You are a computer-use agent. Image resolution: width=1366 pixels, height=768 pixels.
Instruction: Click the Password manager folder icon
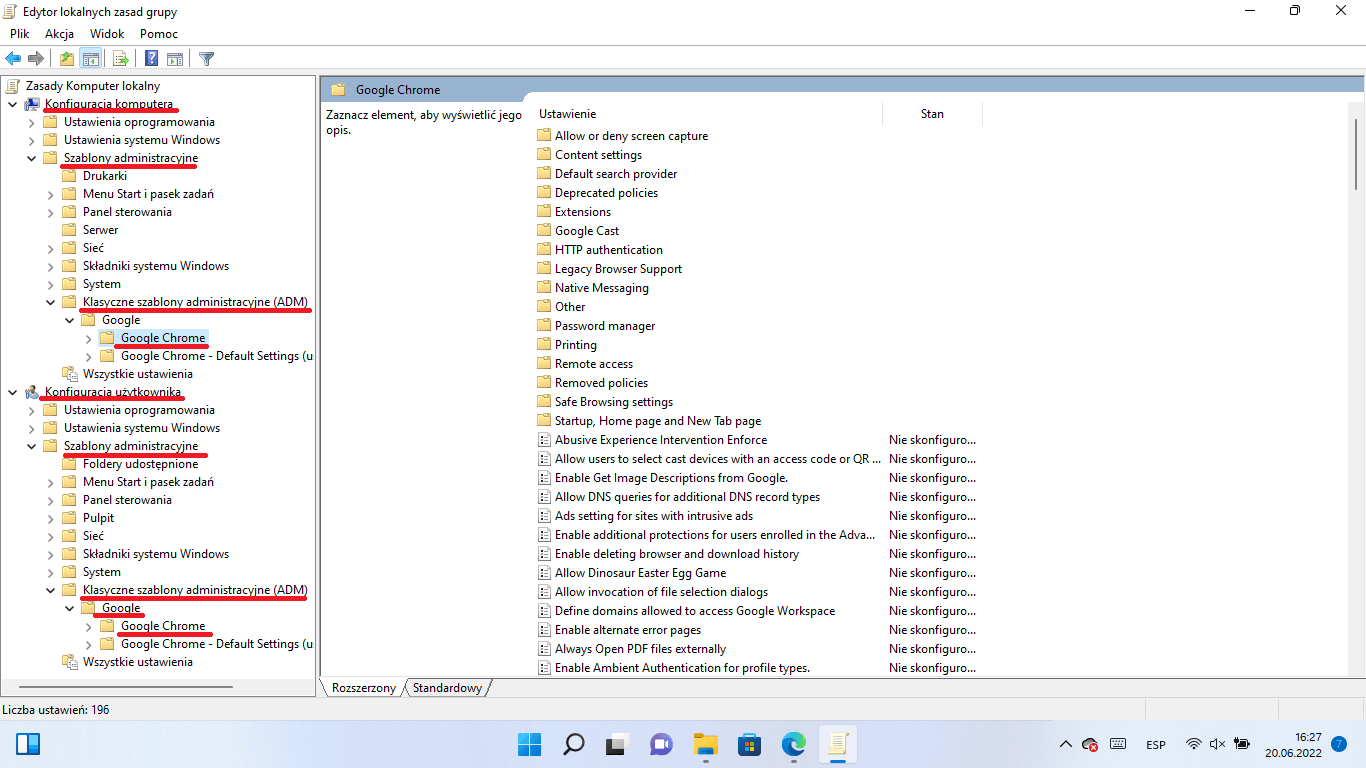pos(544,325)
